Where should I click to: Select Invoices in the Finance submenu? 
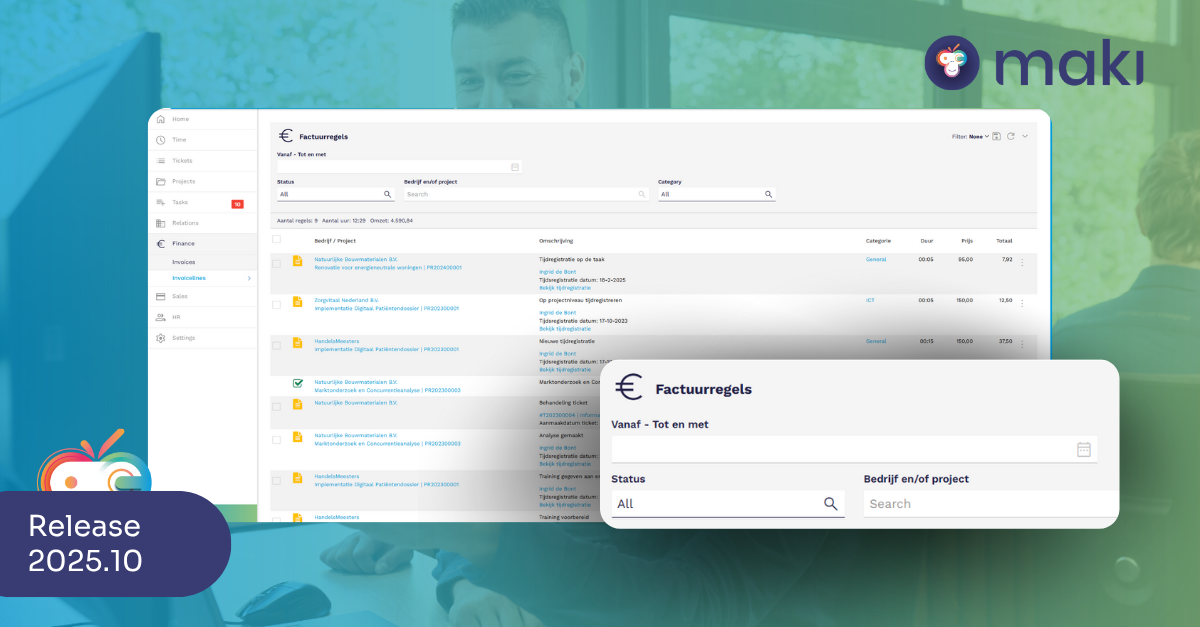(x=184, y=262)
